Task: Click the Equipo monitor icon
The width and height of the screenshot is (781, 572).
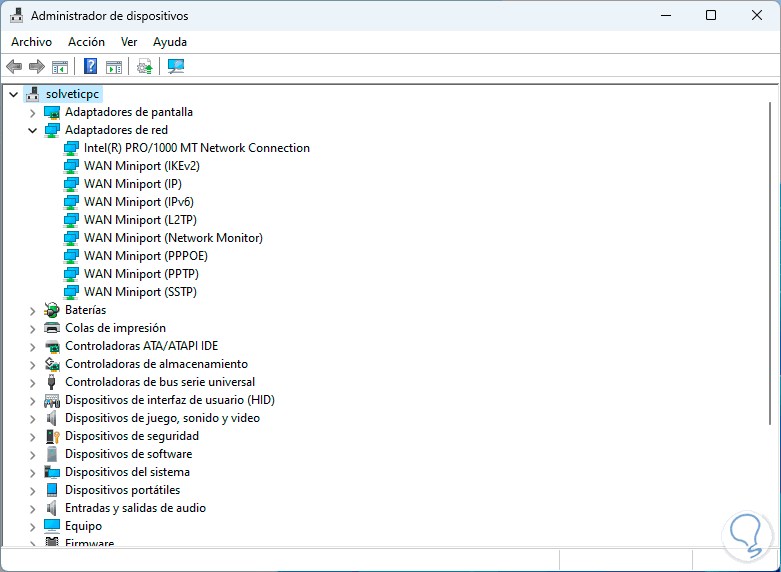Action: click(52, 526)
